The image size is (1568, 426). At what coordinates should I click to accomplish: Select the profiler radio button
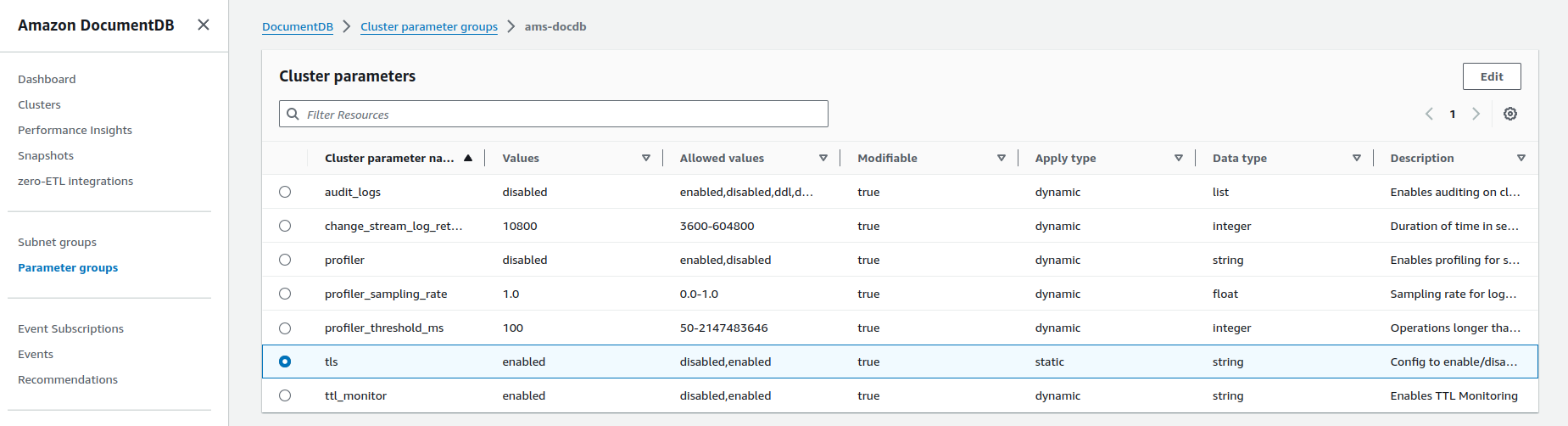pyautogui.click(x=285, y=260)
